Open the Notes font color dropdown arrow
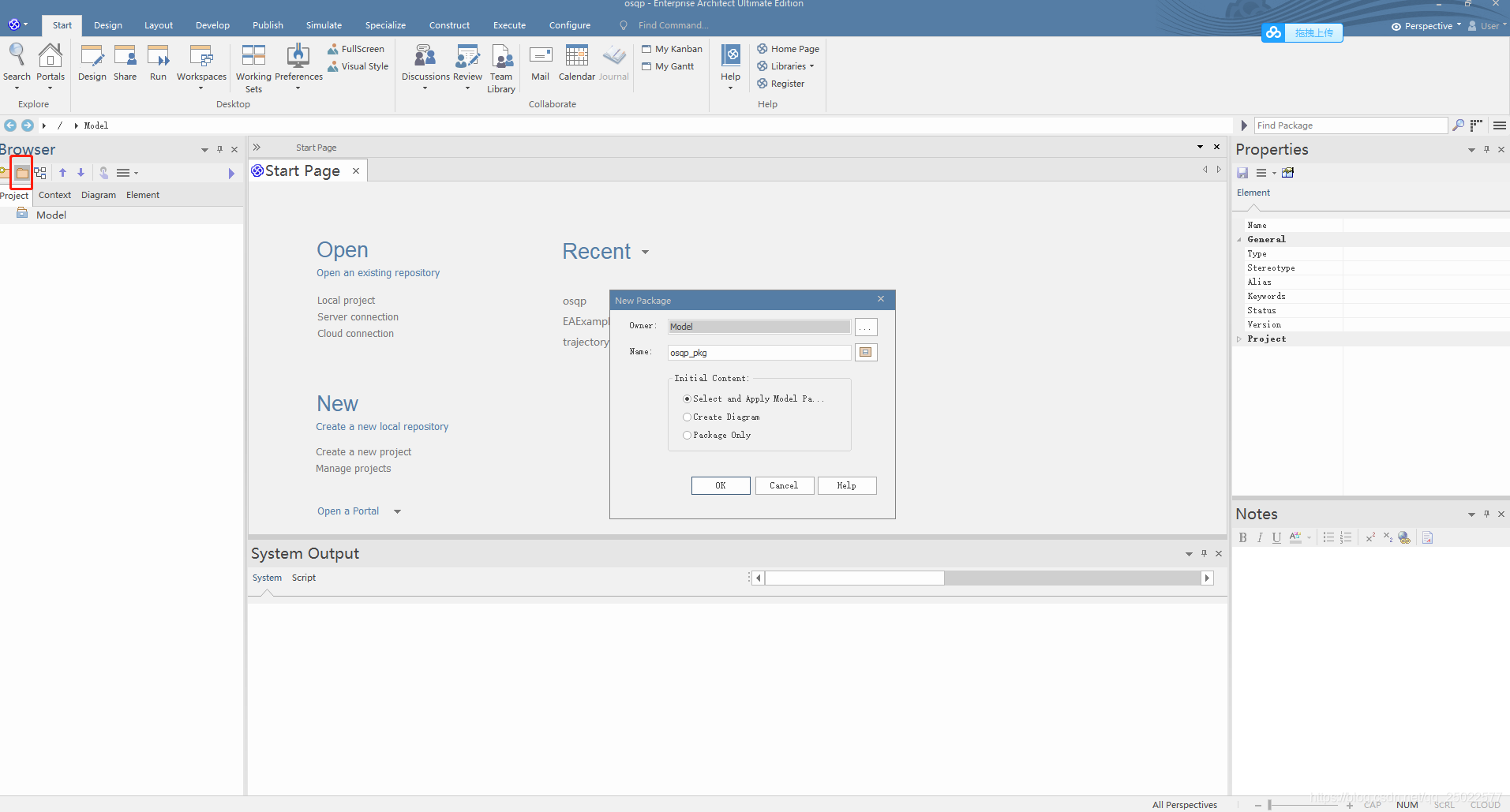Image resolution: width=1510 pixels, height=812 pixels. [1309, 538]
